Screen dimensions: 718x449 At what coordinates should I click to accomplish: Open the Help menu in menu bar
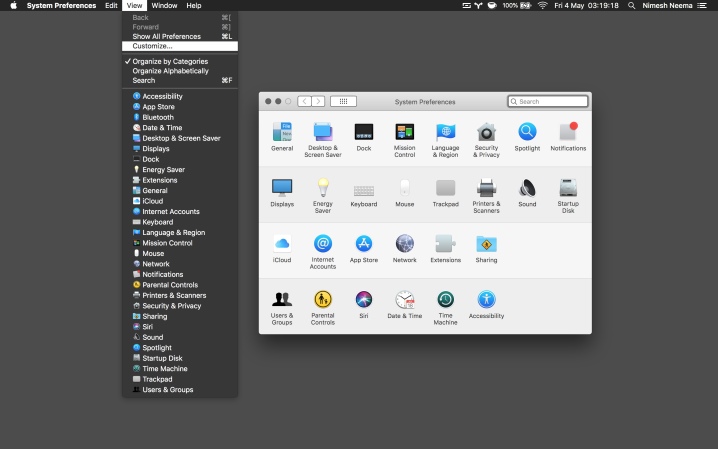point(194,5)
